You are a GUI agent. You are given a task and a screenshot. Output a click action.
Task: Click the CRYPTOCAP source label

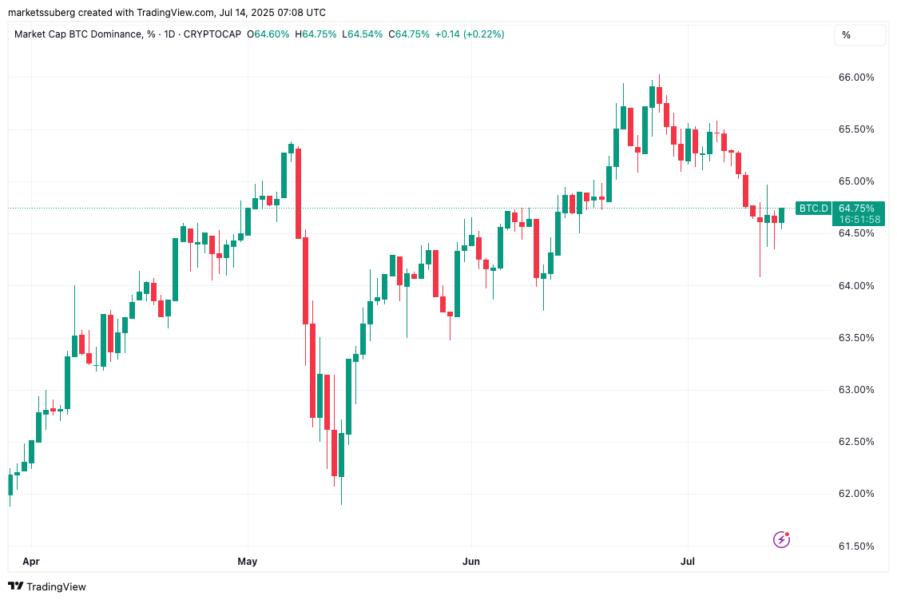pyautogui.click(x=212, y=34)
